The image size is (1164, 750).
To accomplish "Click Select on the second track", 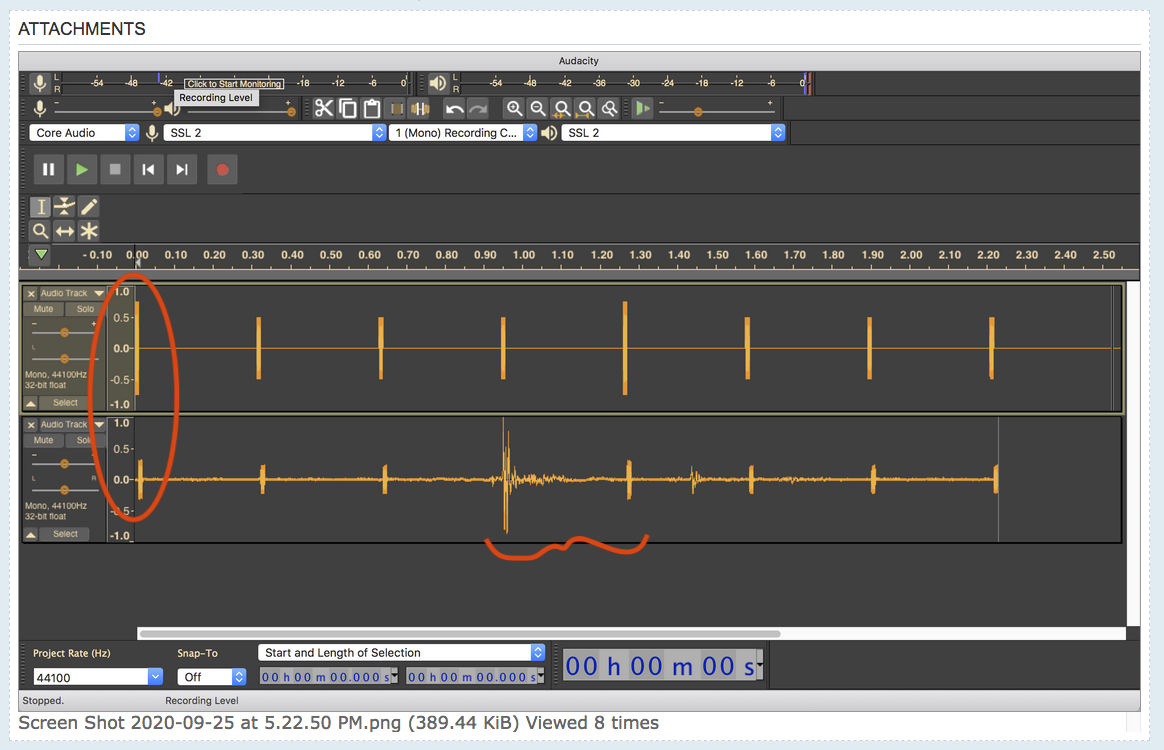I will click(64, 533).
